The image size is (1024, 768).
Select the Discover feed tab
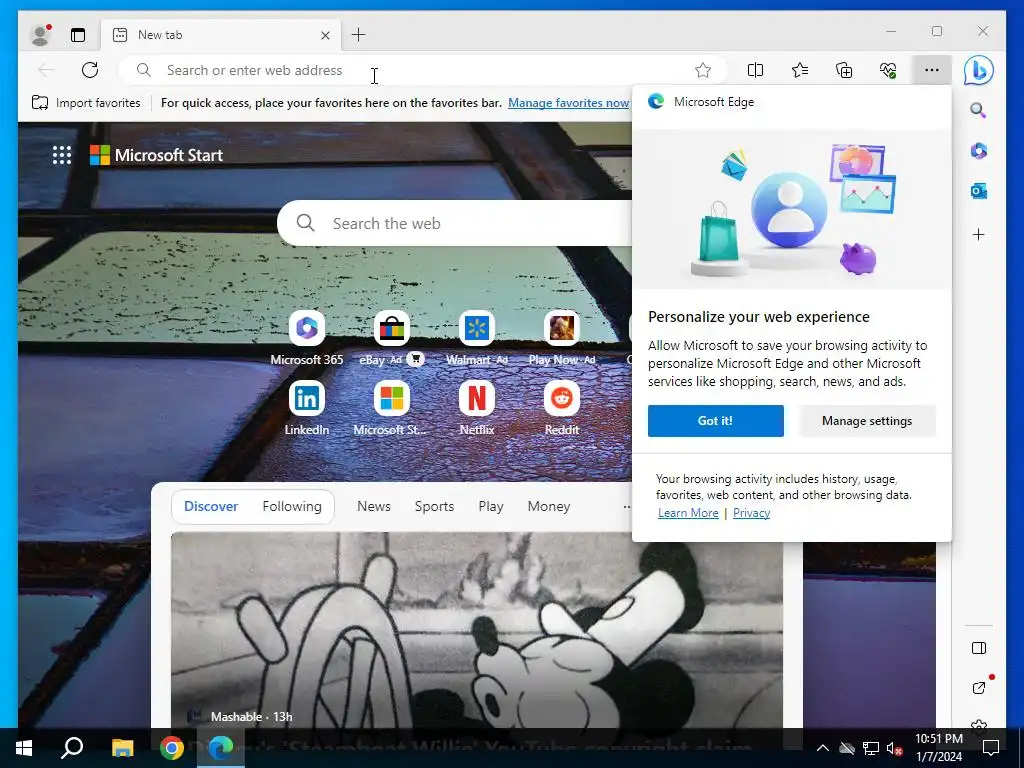coord(211,506)
